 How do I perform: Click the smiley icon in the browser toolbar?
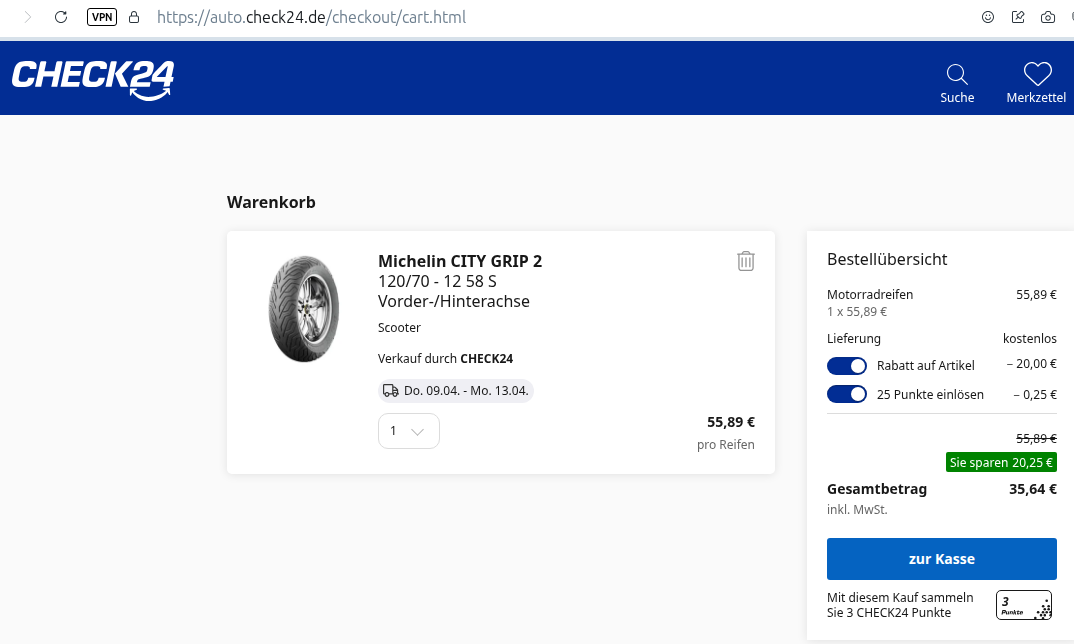(x=988, y=17)
